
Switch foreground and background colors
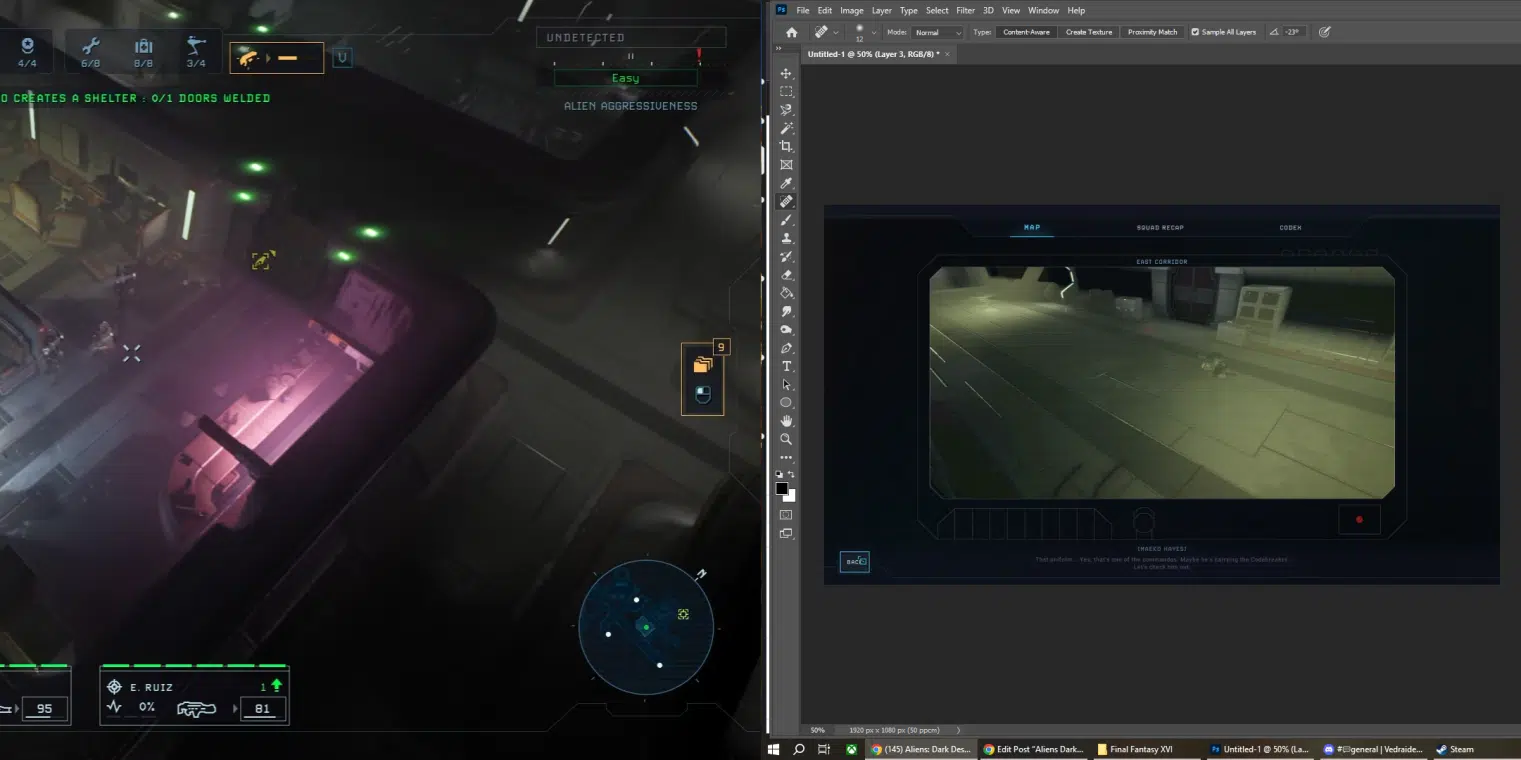click(791, 474)
